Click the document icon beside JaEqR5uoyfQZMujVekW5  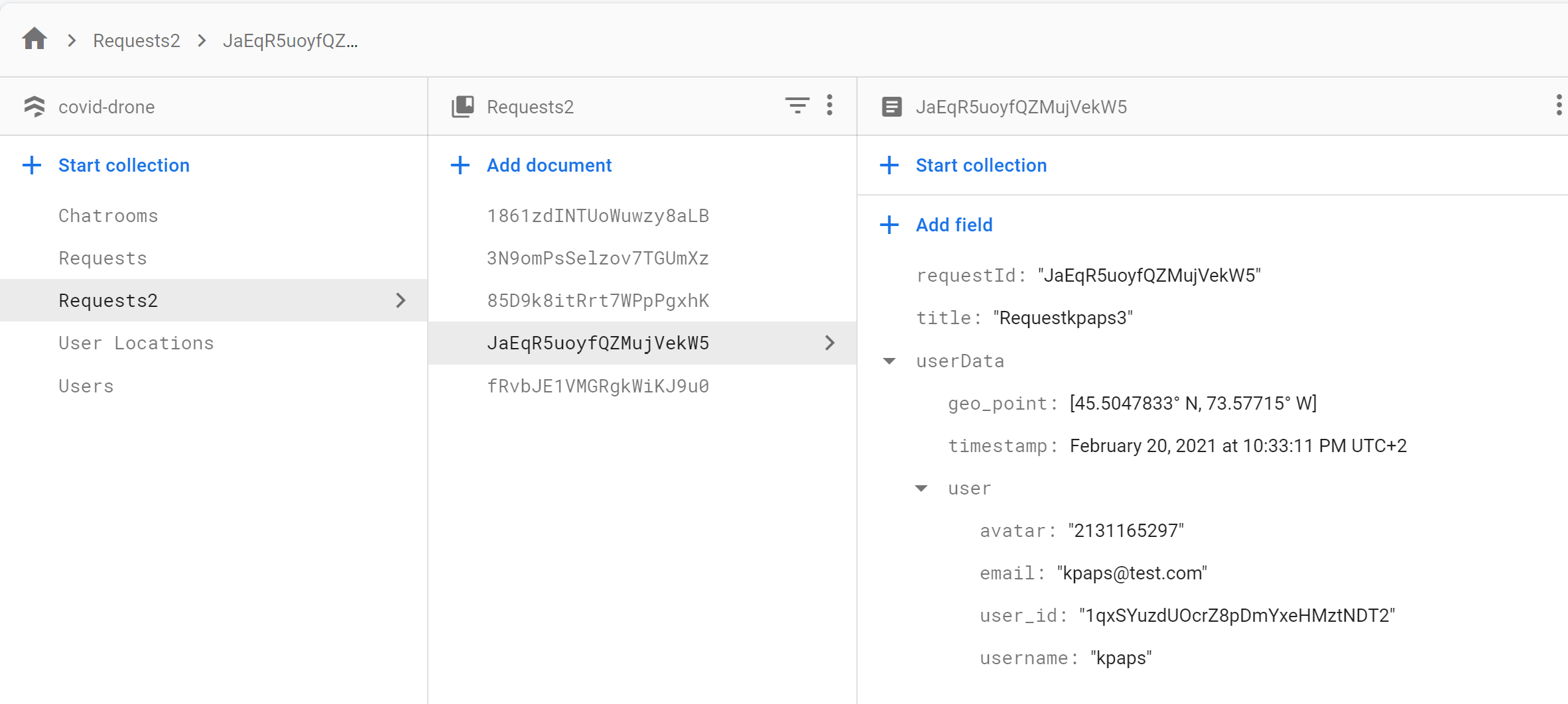point(891,107)
